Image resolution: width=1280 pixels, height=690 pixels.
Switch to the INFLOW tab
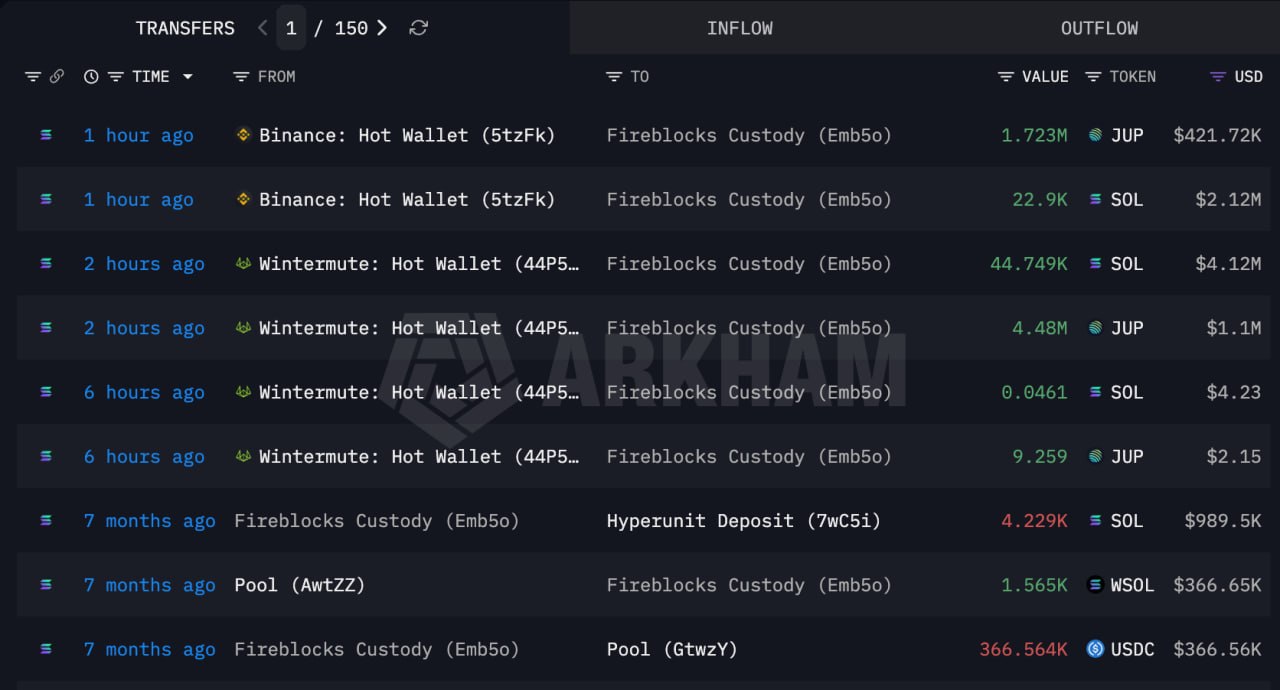(739, 28)
